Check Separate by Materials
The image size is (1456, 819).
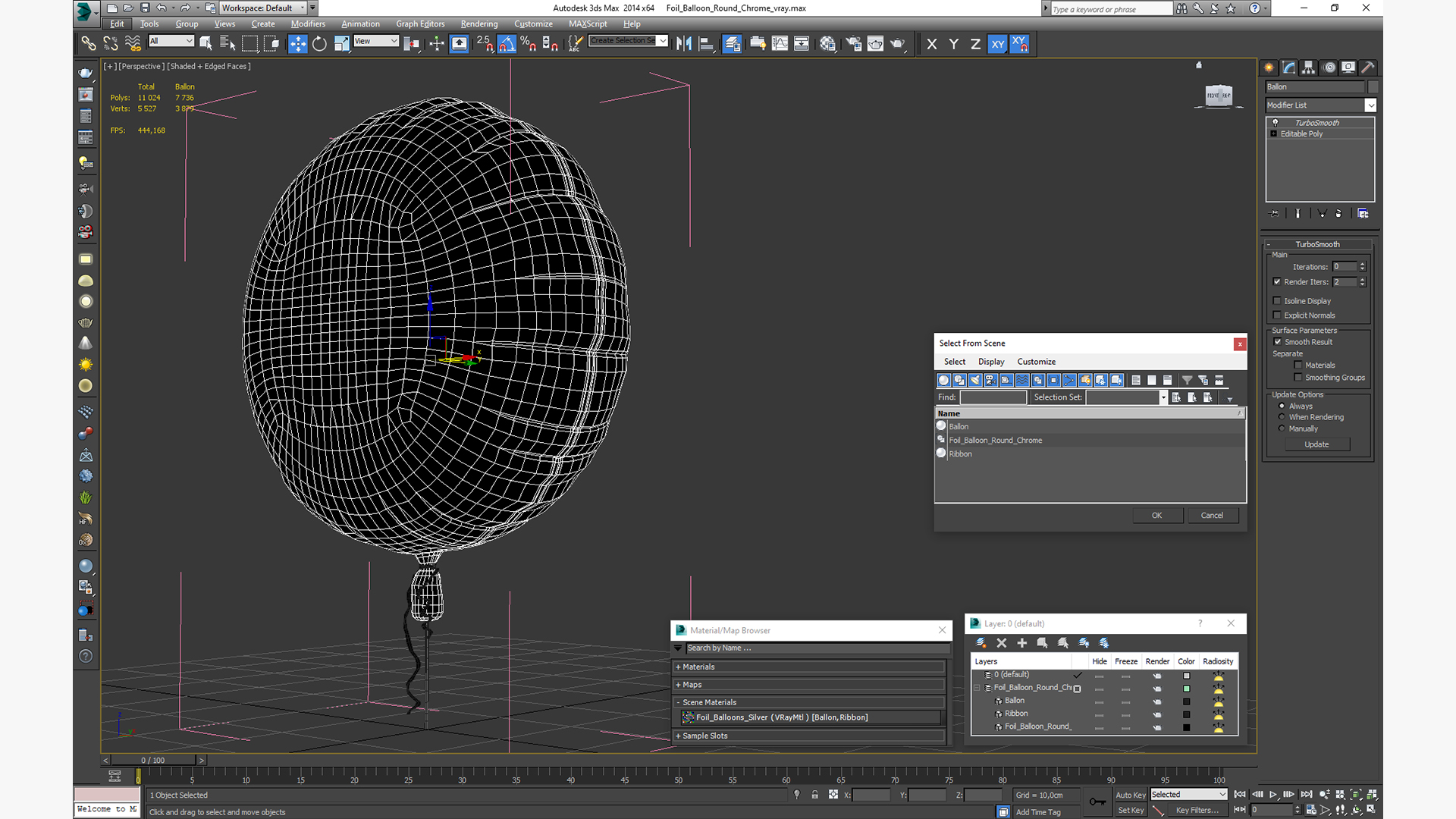(x=1298, y=366)
